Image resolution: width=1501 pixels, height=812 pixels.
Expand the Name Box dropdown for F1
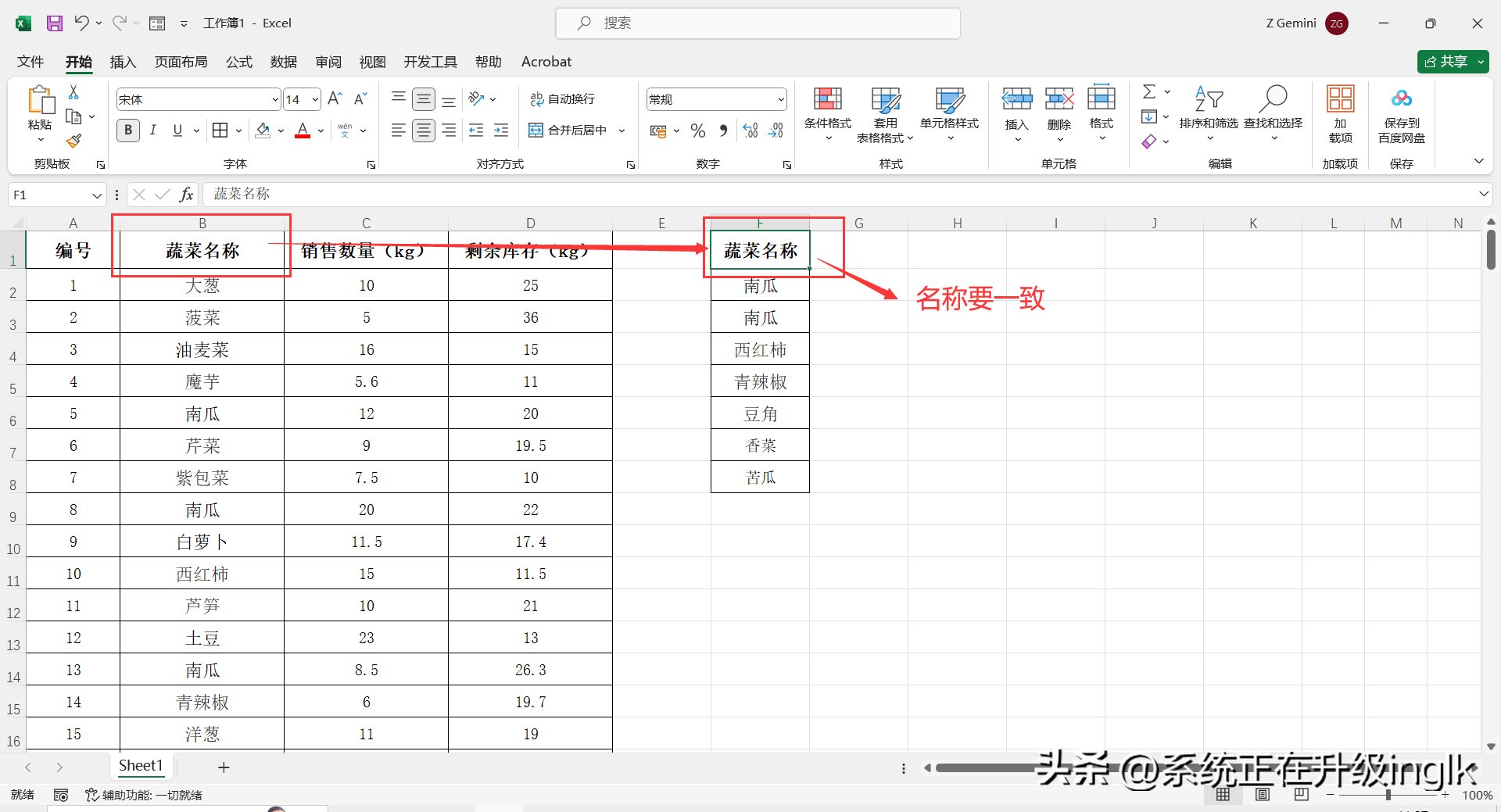[x=97, y=195]
